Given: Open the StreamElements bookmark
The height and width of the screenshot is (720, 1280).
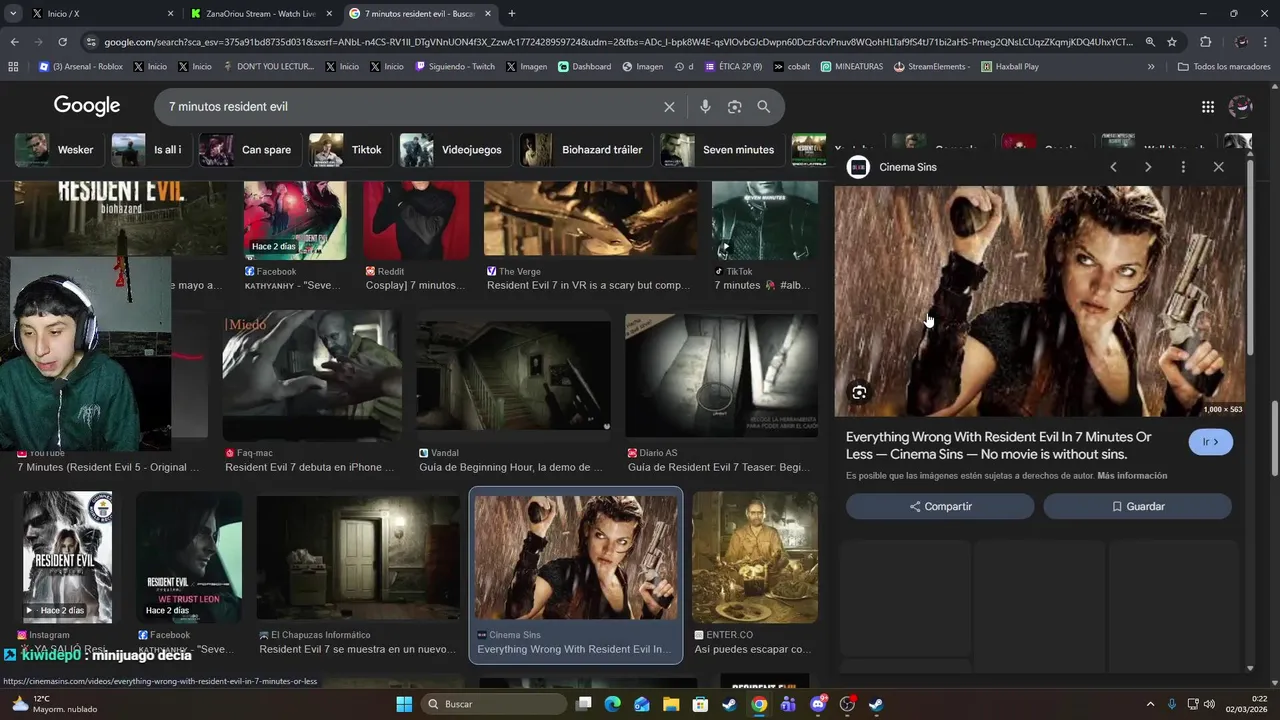Looking at the screenshot, I should click(932, 67).
